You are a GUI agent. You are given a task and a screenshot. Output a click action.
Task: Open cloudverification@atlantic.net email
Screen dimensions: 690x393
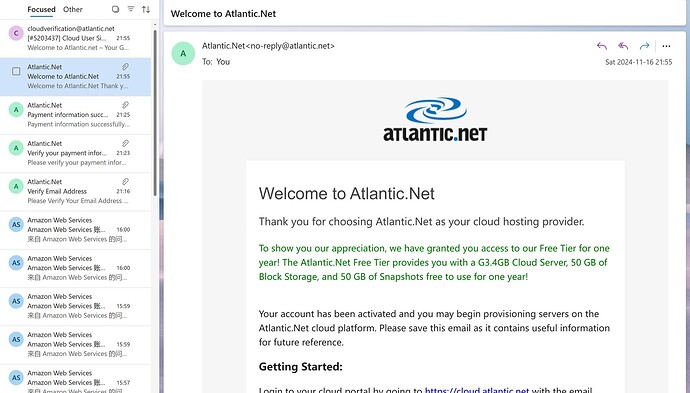(76, 38)
